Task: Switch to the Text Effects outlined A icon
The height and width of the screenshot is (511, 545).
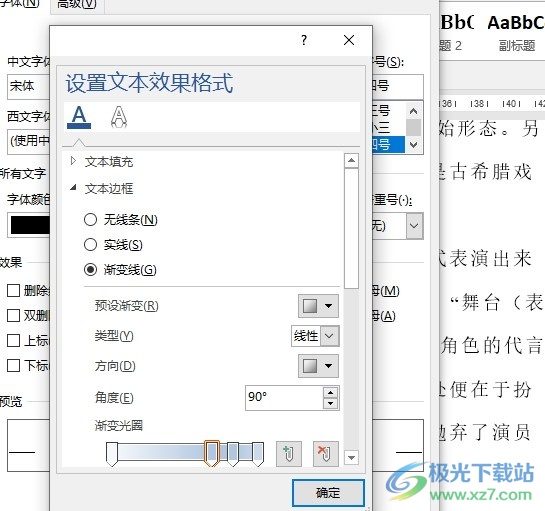Action: (119, 117)
